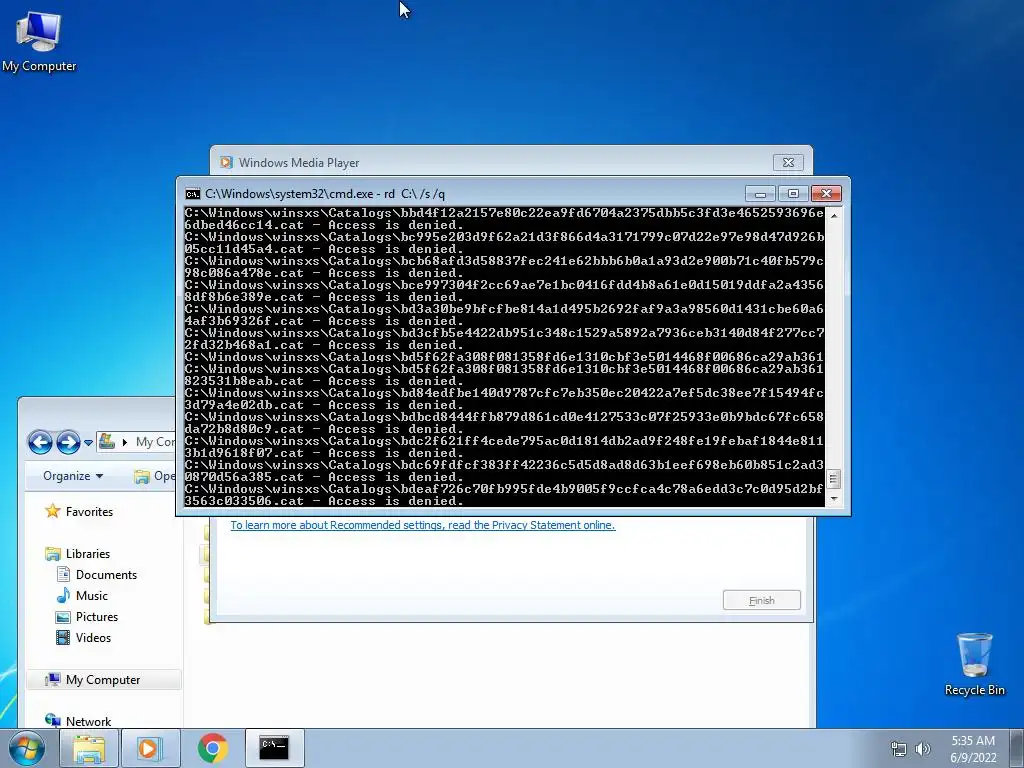
Task: Click the Windows Media Player title icon
Action: click(x=226, y=163)
